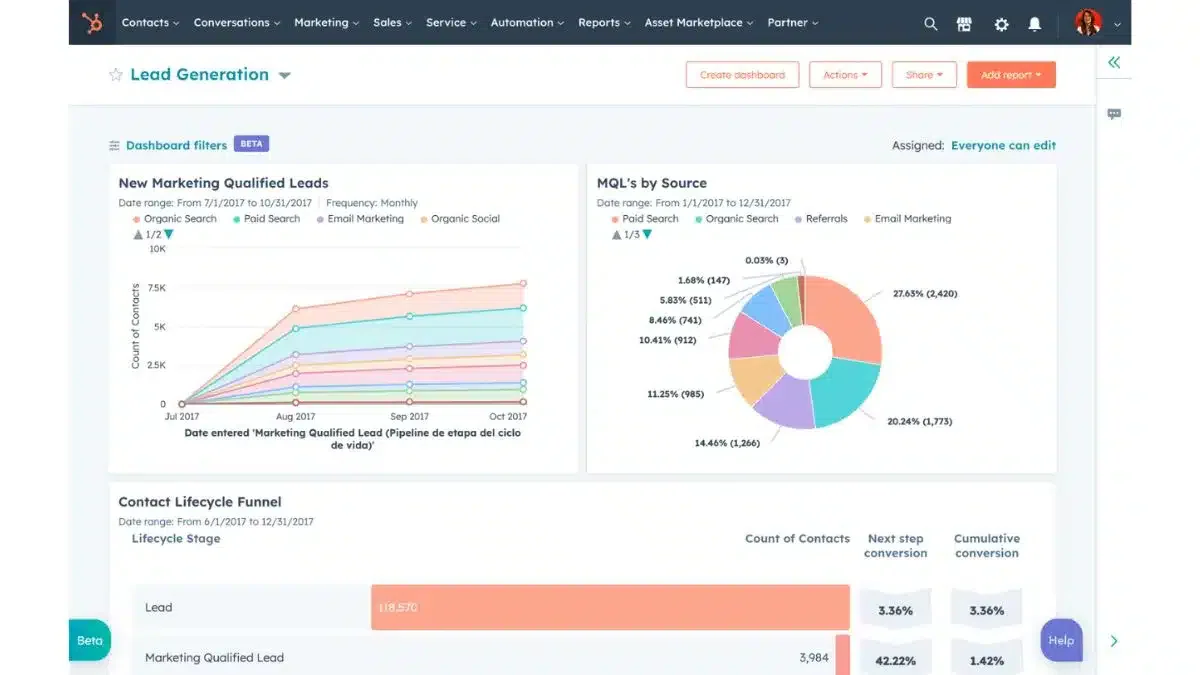The height and width of the screenshot is (675, 1200).
Task: Go to previous legend page in MQL's chart
Action: tap(616, 234)
